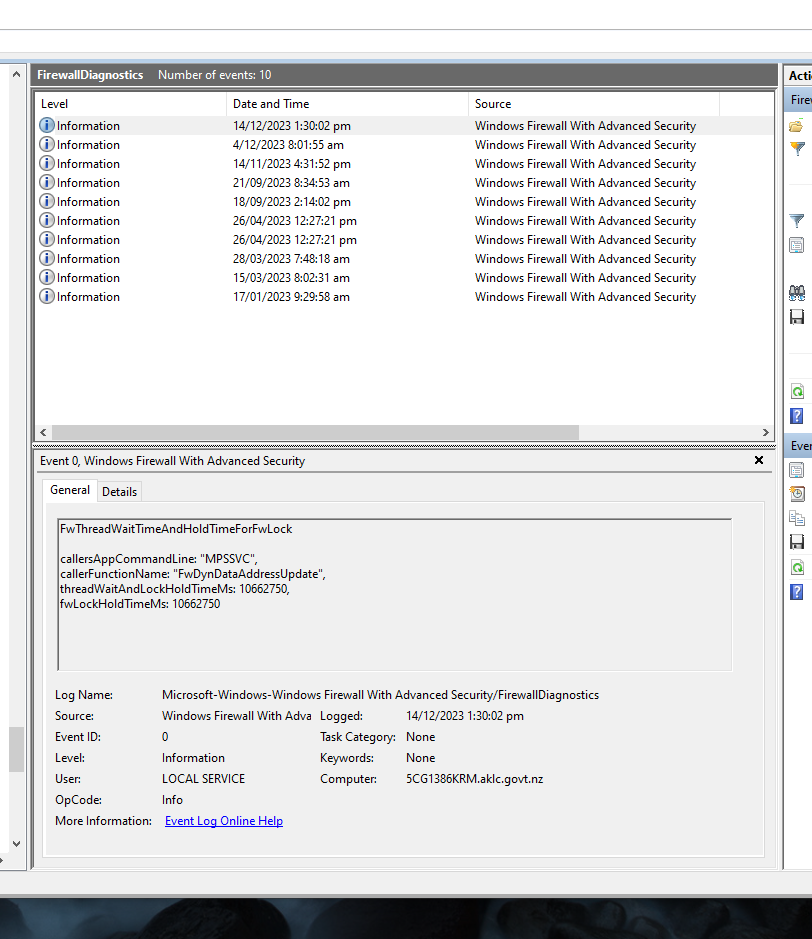This screenshot has height=939, width=812.
Task: Click the Log Name value field
Action: (380, 695)
